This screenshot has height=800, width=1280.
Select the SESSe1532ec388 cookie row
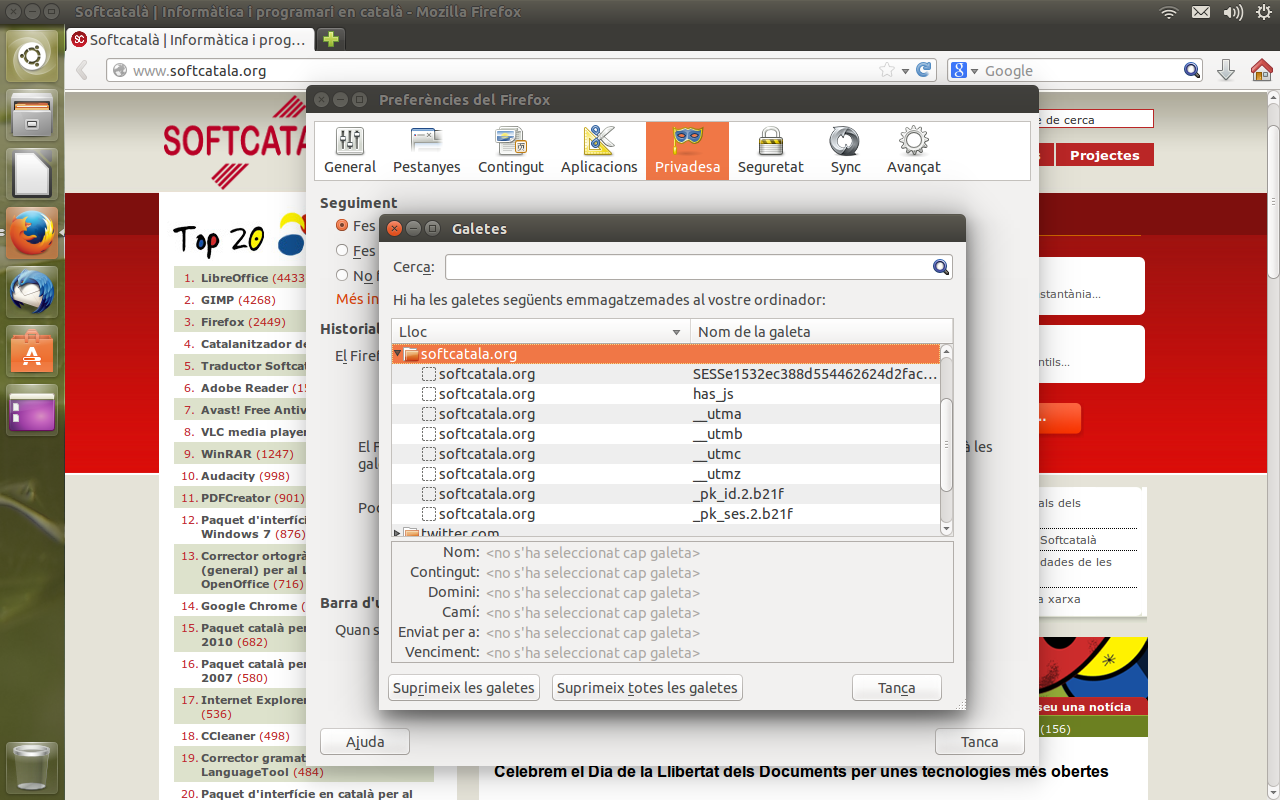(666, 374)
